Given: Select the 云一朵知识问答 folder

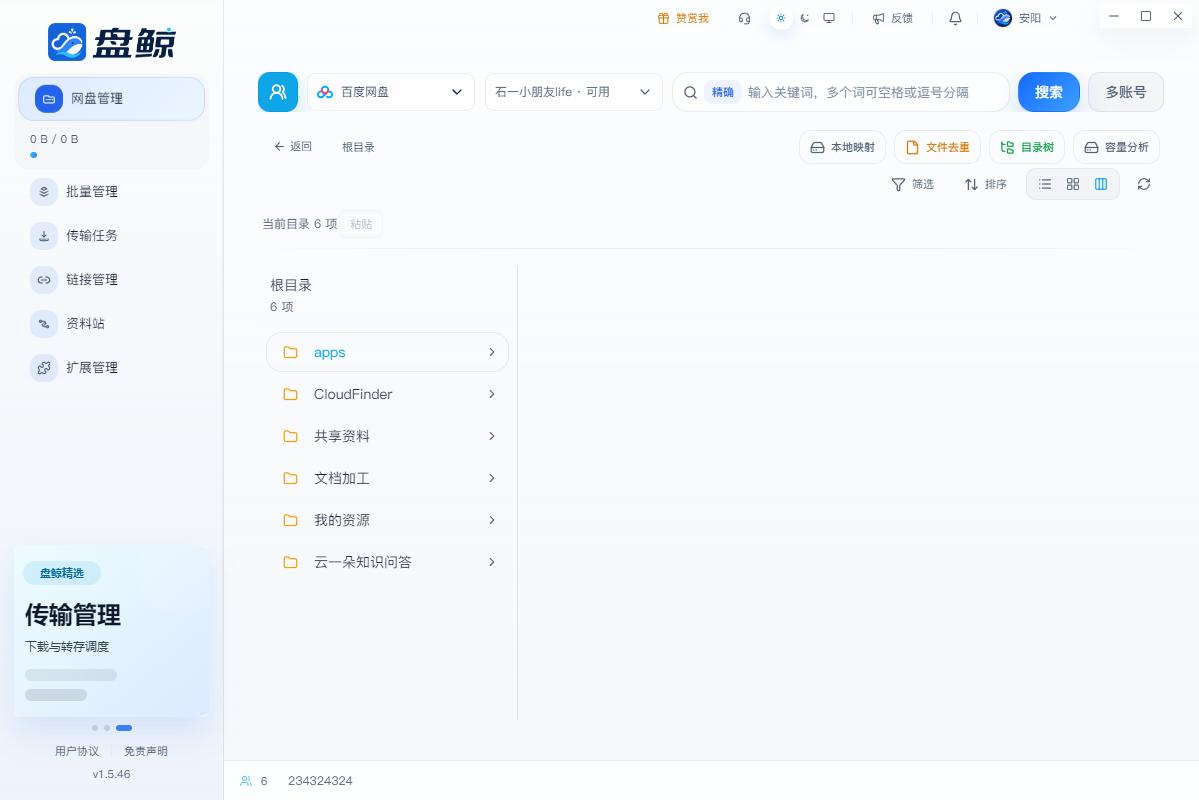Looking at the screenshot, I should point(387,562).
